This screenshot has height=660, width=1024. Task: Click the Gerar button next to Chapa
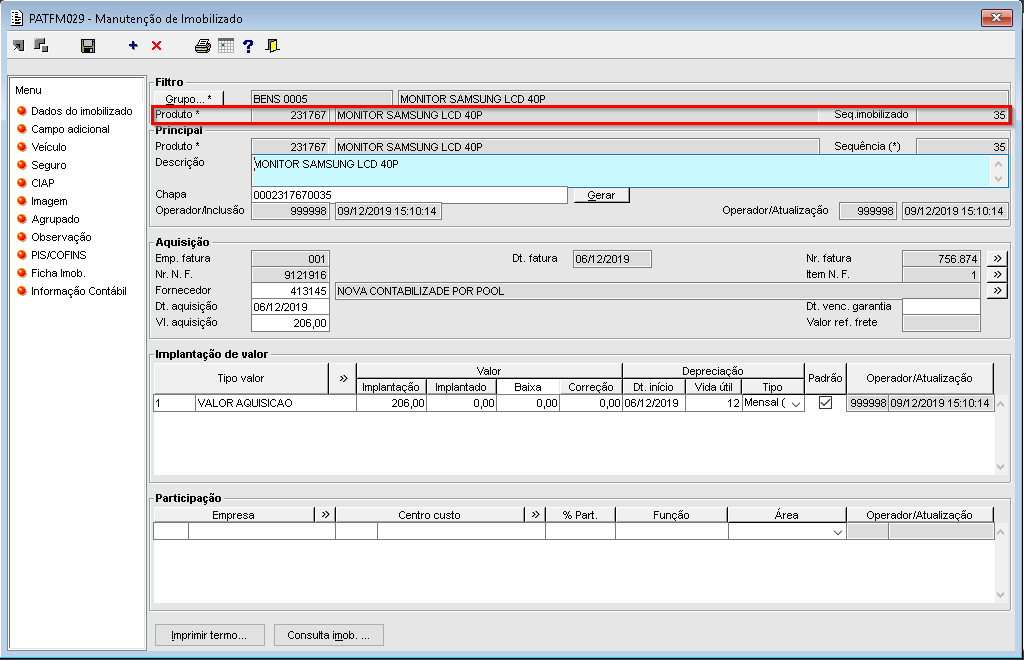(x=601, y=195)
